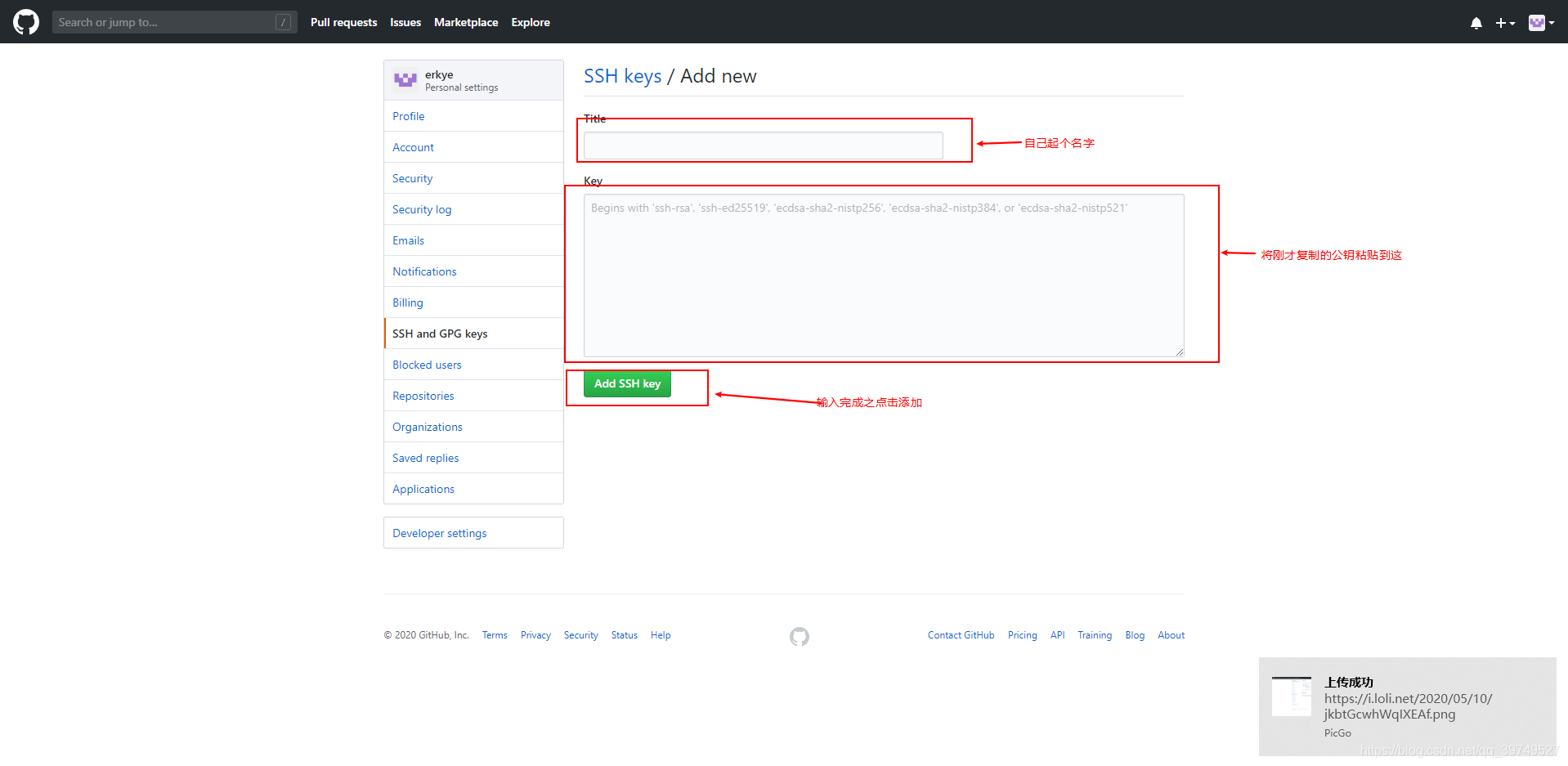Focus the Key text area
The image size is (1568, 766).
884,275
